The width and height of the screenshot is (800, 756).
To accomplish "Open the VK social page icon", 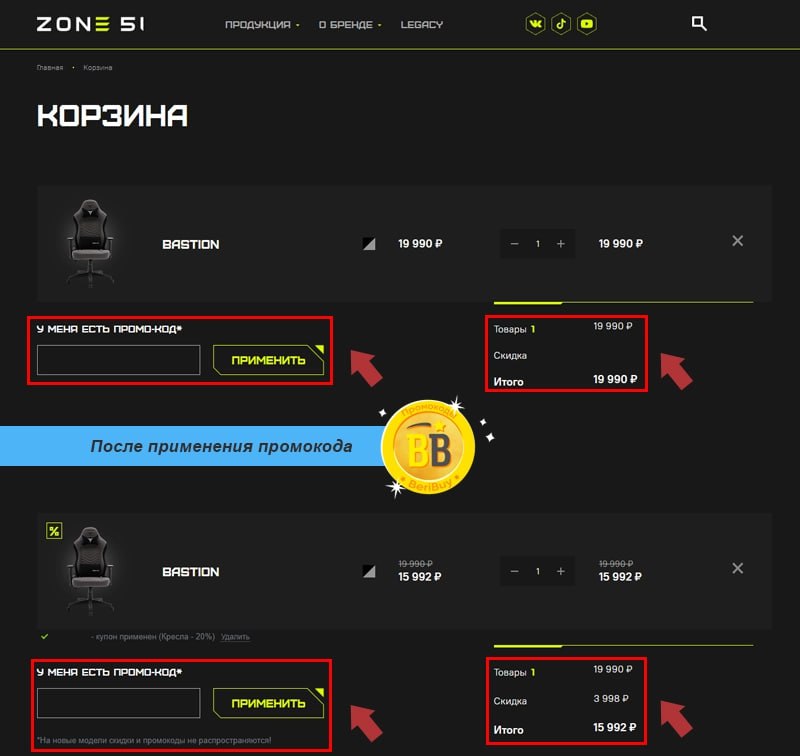I will click(535, 24).
